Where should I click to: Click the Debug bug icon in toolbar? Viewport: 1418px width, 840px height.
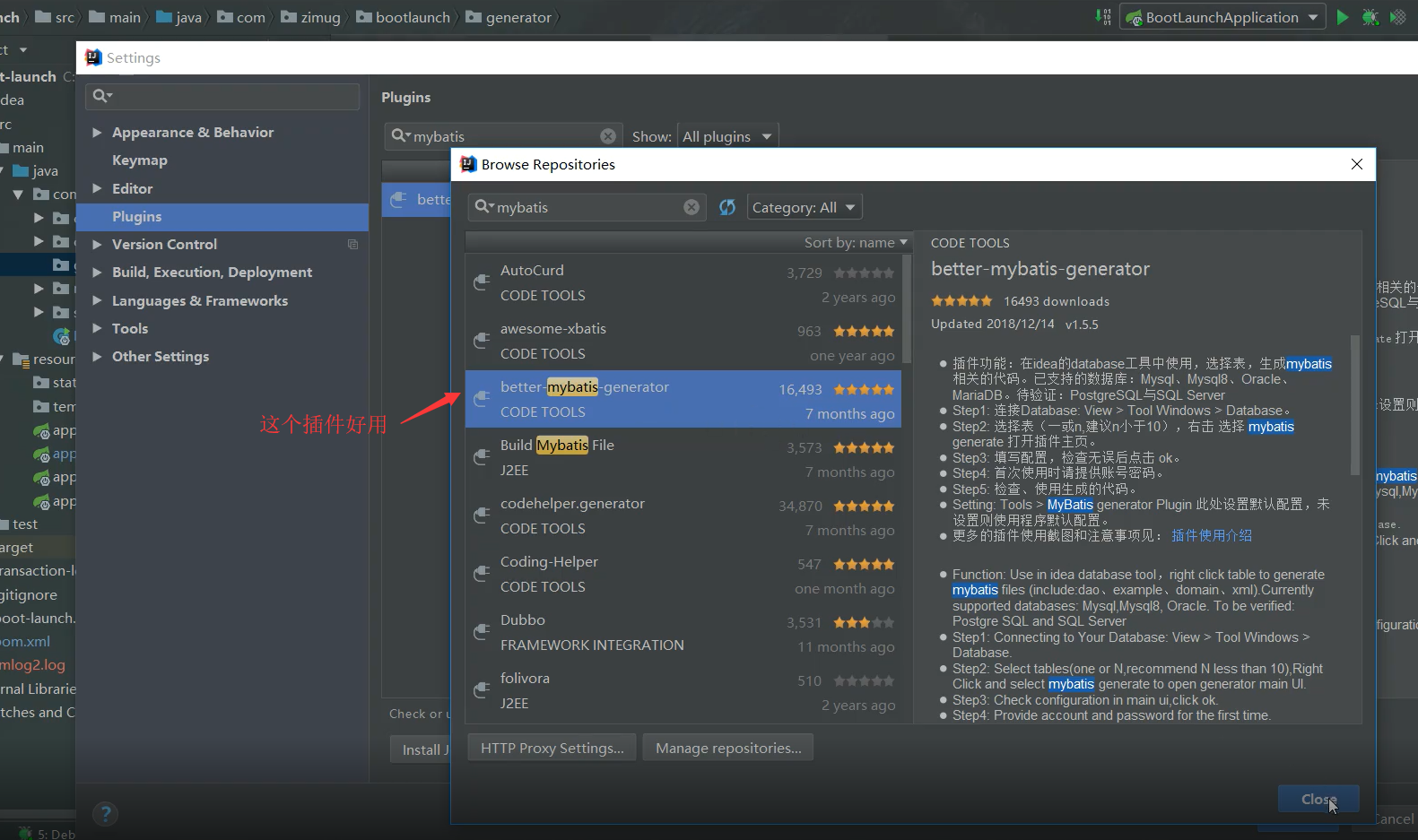tap(1370, 17)
